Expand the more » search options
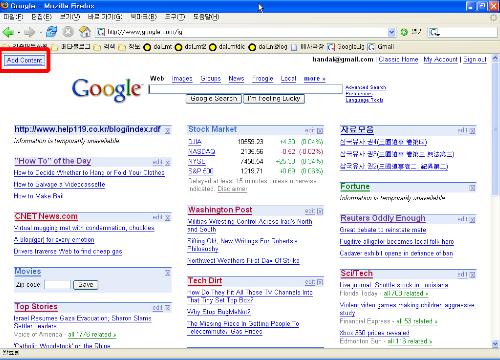The image size is (500, 360). (314, 79)
